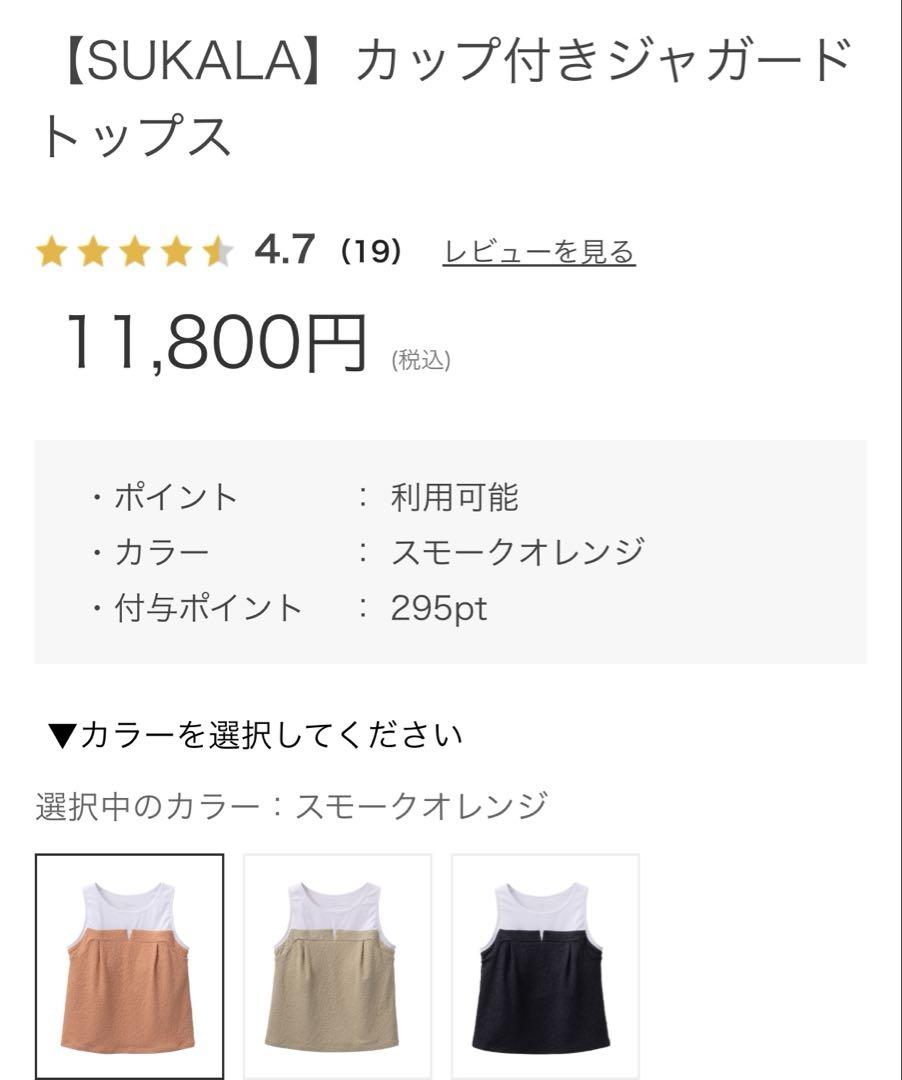Click the 4.7 rating score

pyautogui.click(x=285, y=249)
